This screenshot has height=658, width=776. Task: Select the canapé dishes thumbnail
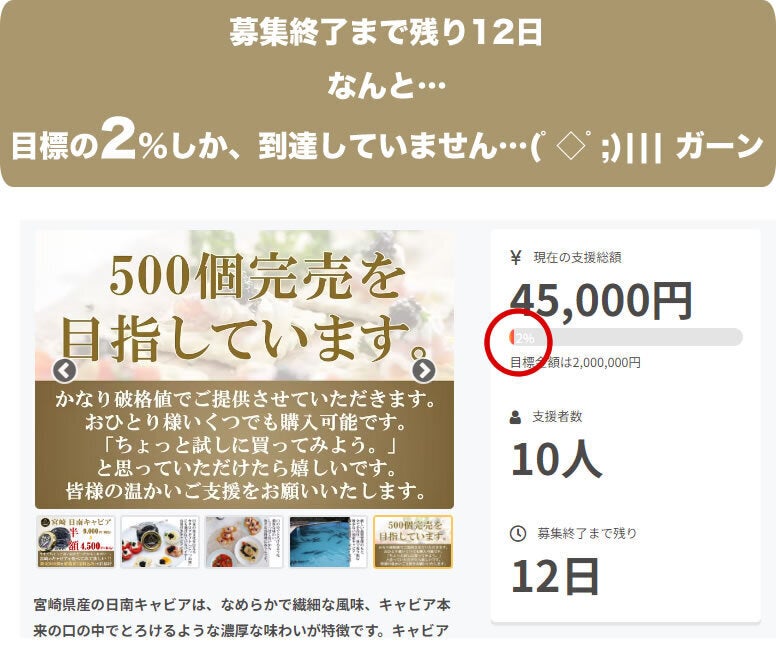(243, 542)
